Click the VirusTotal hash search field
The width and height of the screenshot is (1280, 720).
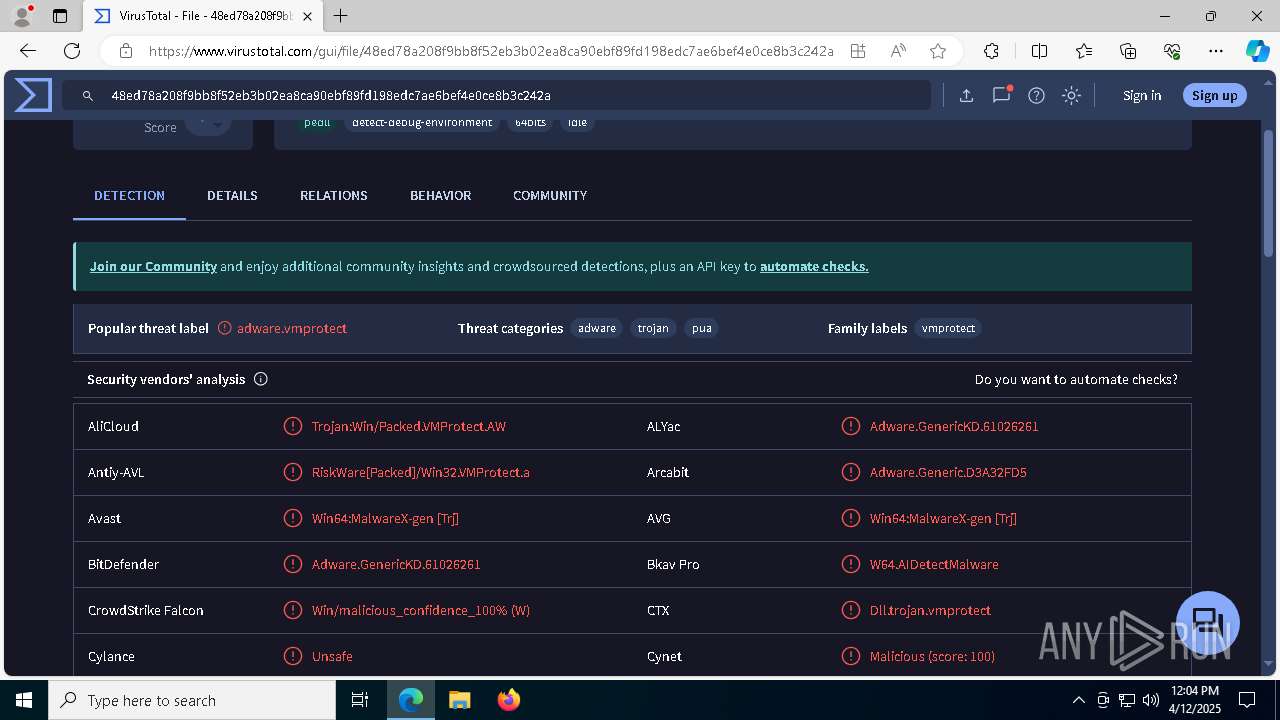point(497,96)
